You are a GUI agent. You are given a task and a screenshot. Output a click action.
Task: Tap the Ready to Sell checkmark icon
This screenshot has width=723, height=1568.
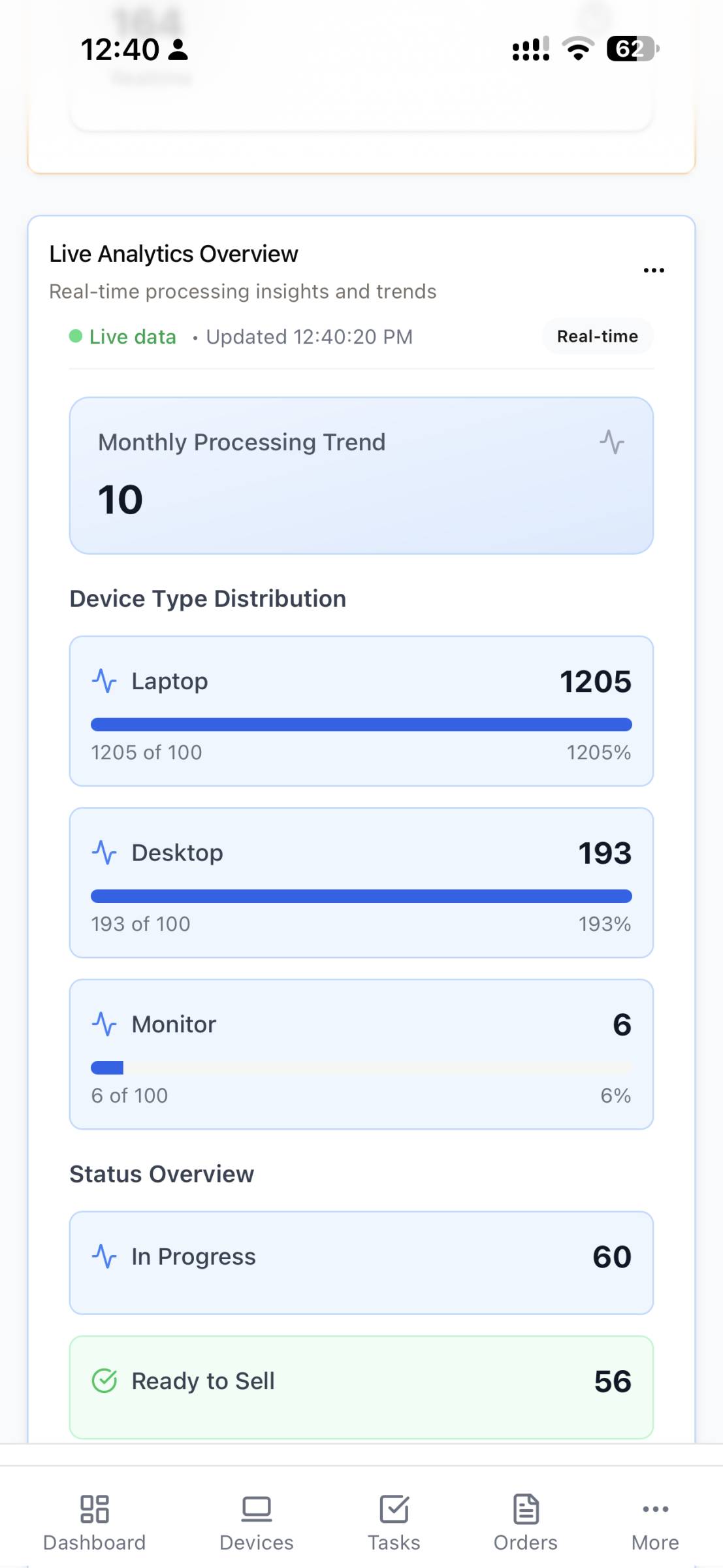click(x=104, y=1380)
